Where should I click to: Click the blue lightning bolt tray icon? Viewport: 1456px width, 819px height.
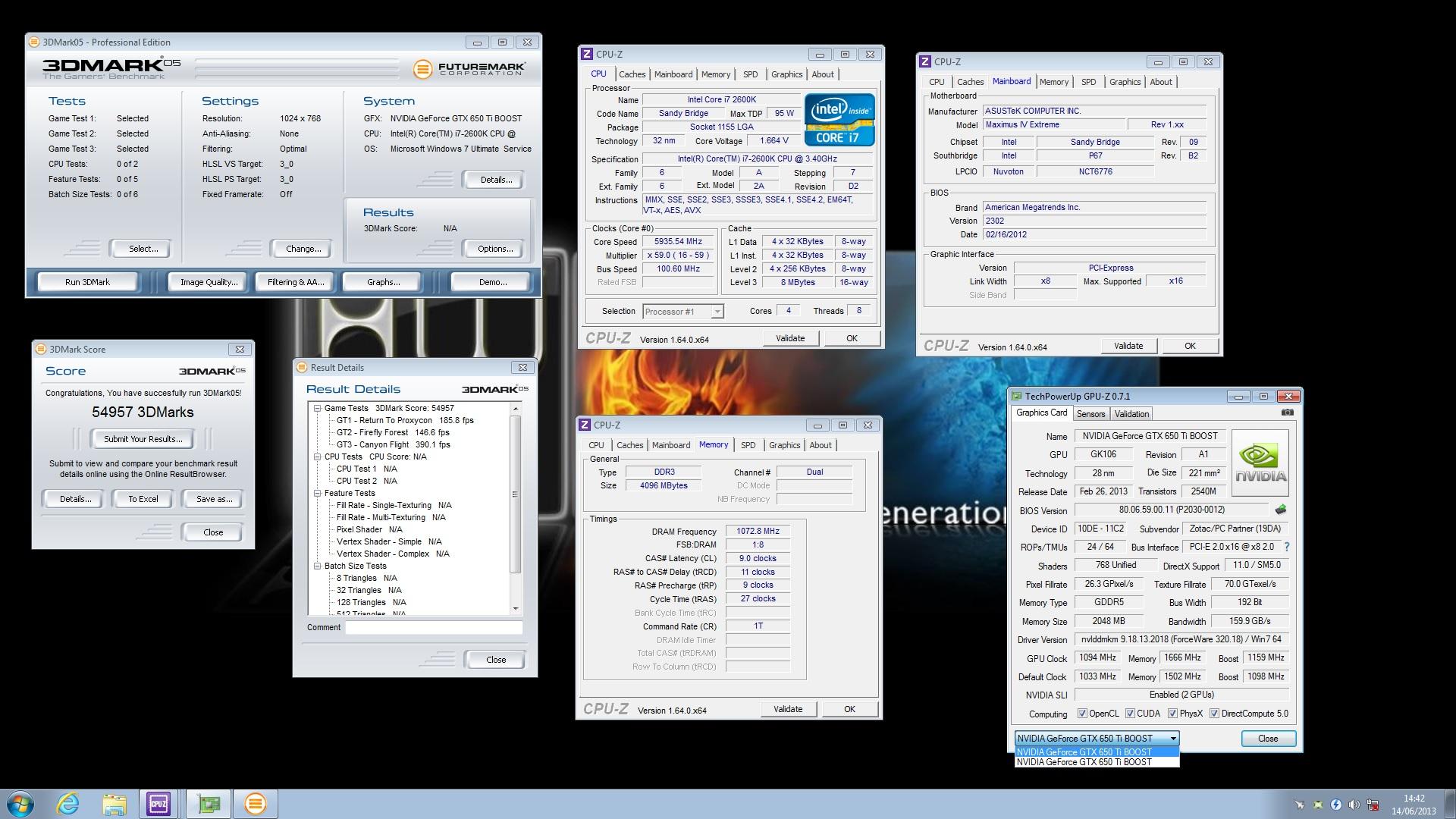1335,805
